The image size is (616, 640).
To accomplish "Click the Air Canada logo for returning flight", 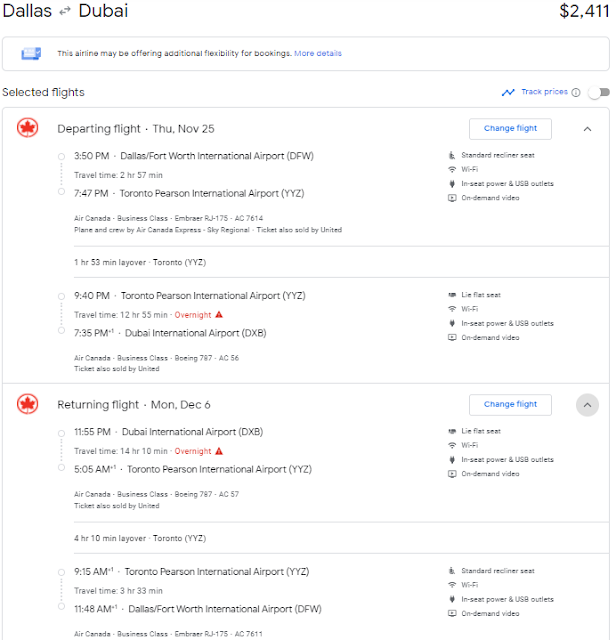I will (x=28, y=404).
